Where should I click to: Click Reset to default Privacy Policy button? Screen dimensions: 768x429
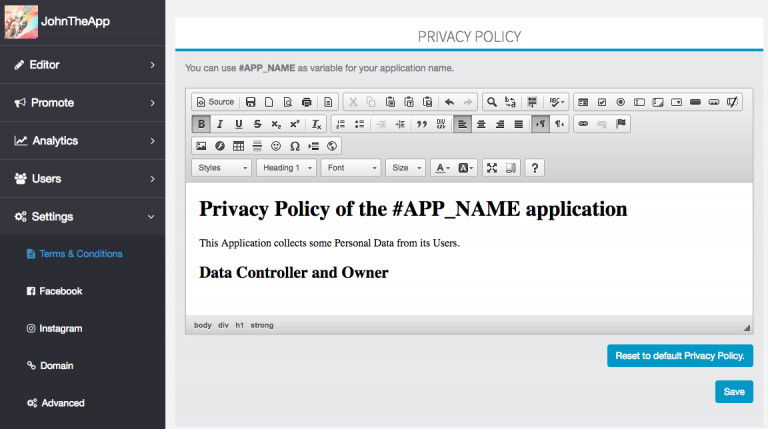[679, 356]
